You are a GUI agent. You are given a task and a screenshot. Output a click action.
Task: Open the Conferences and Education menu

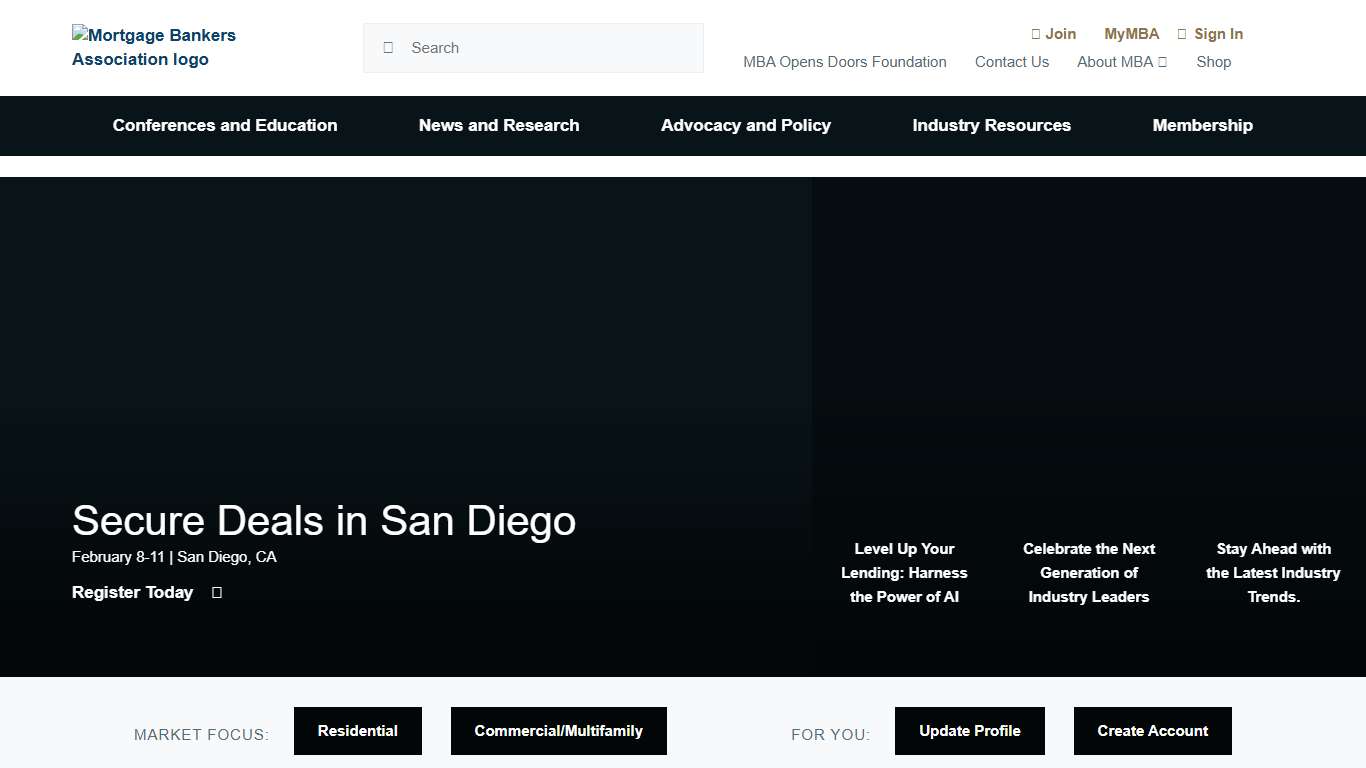pyautogui.click(x=225, y=126)
